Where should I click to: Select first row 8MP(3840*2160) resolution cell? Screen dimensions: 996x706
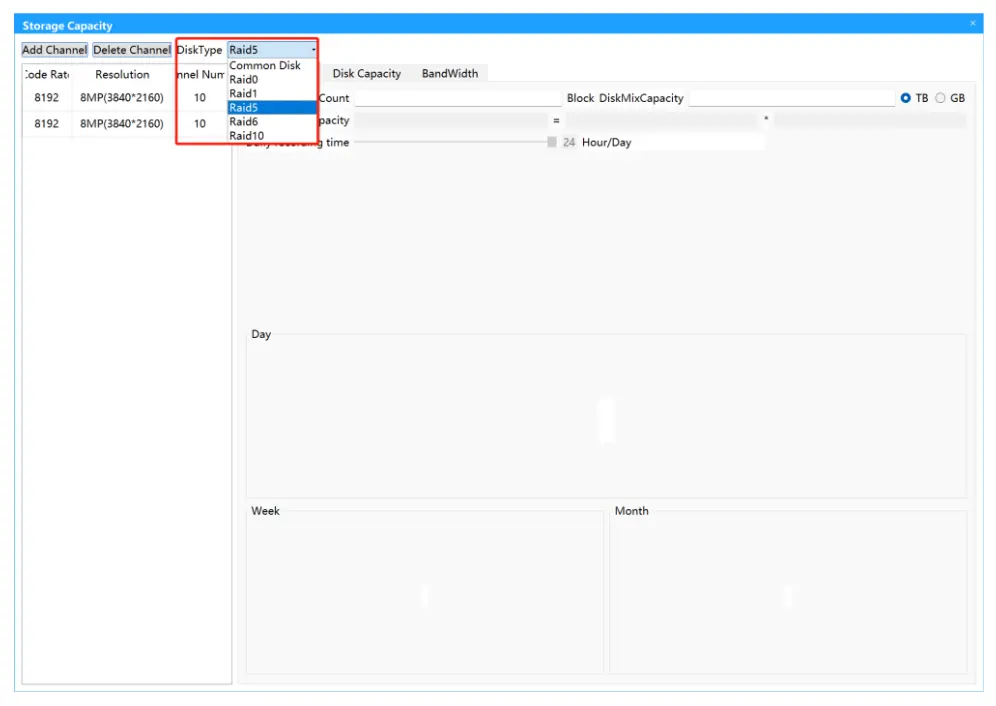[x=122, y=97]
